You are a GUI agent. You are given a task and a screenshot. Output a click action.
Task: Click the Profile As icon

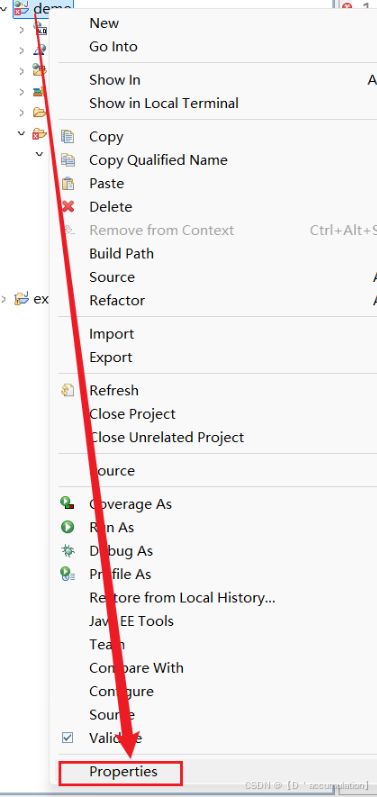pos(68,574)
